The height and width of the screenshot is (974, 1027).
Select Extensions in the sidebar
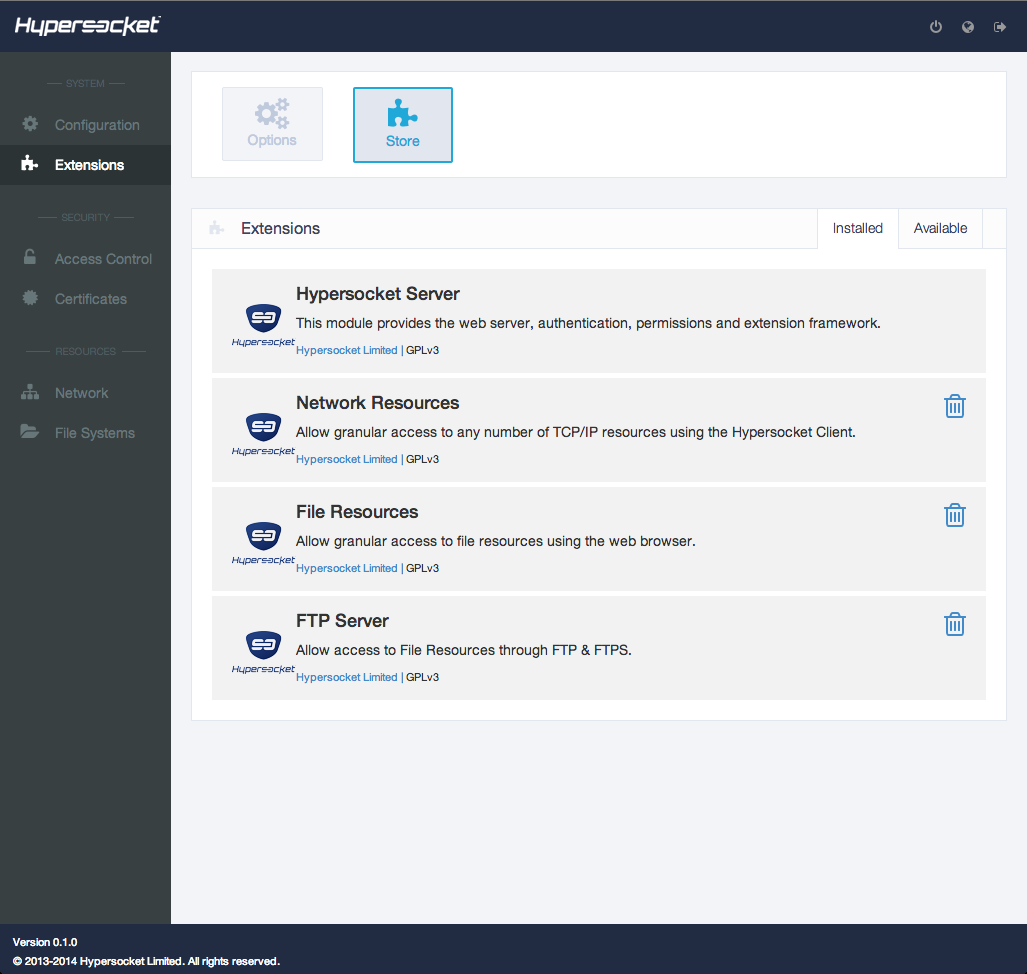(85, 164)
